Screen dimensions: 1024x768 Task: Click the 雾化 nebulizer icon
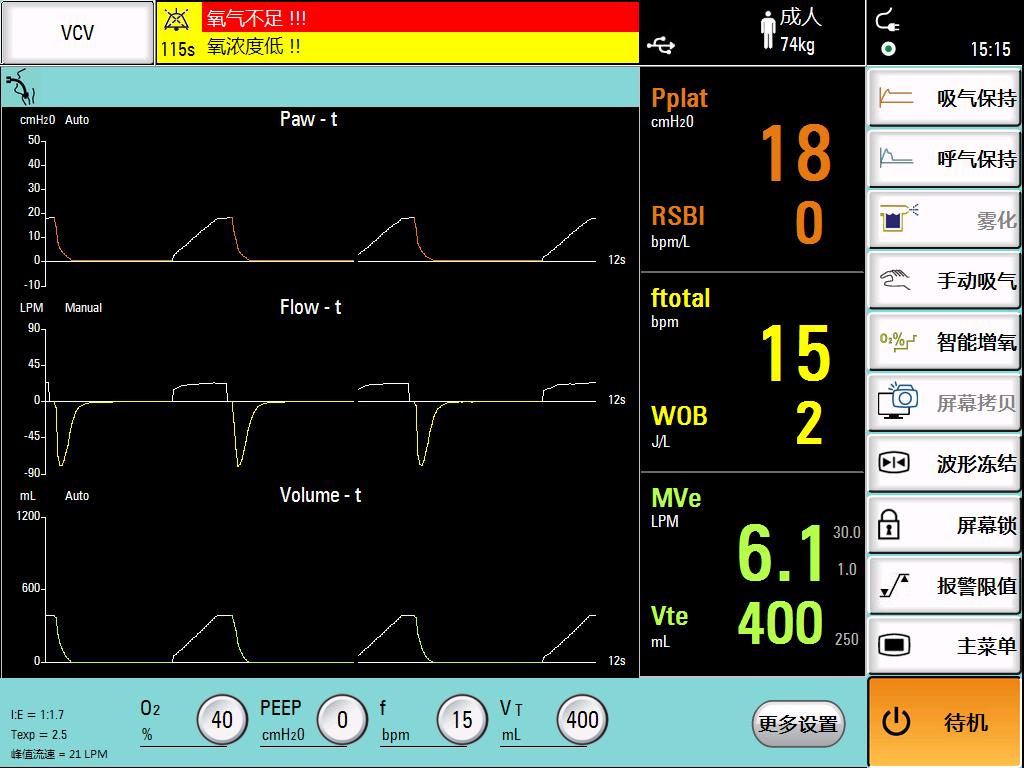[898, 220]
